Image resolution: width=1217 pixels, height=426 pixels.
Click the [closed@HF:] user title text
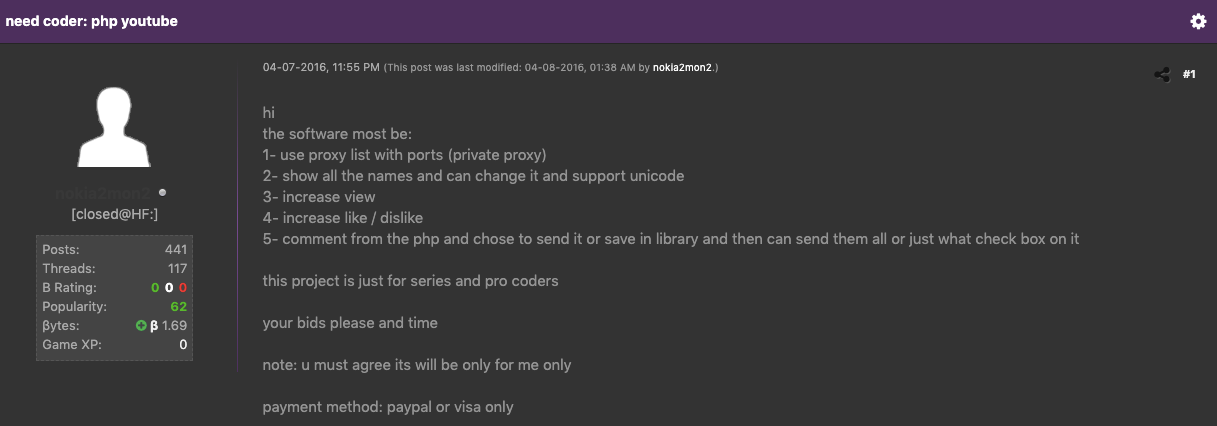114,214
